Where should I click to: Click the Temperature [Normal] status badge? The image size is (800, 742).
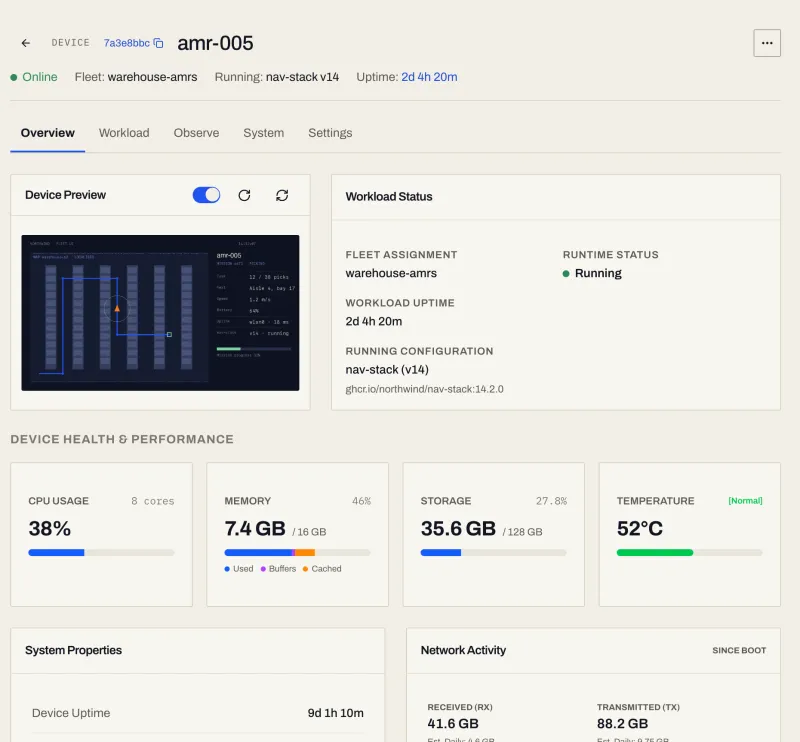(x=745, y=501)
